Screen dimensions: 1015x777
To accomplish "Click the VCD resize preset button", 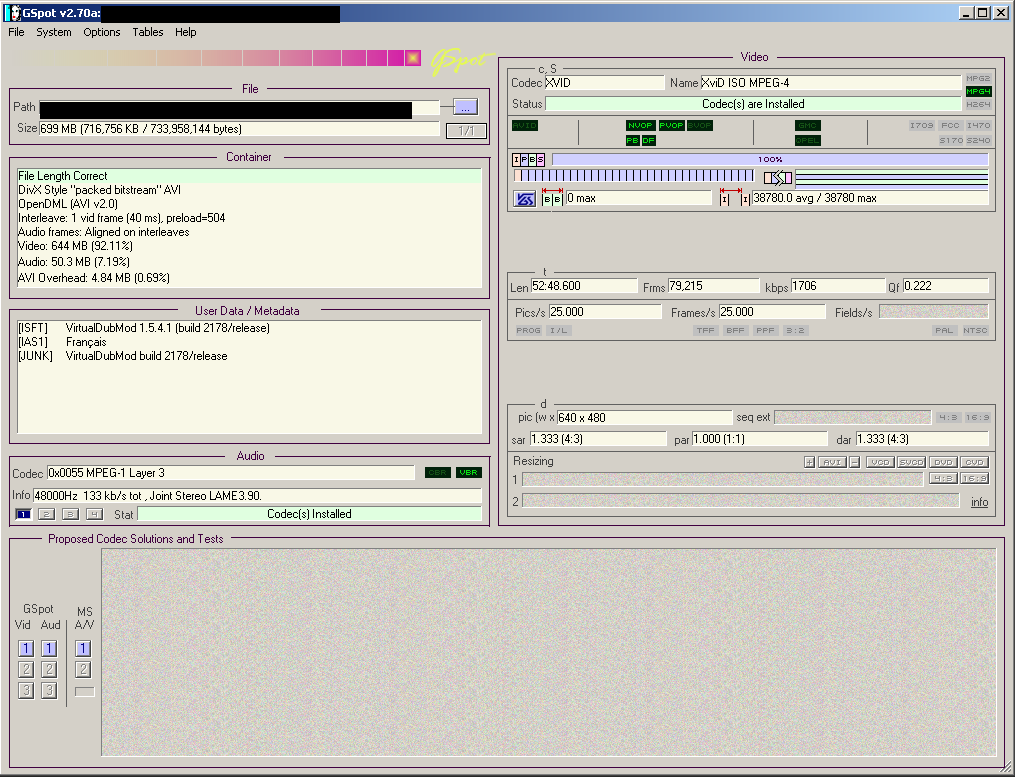I will click(880, 462).
